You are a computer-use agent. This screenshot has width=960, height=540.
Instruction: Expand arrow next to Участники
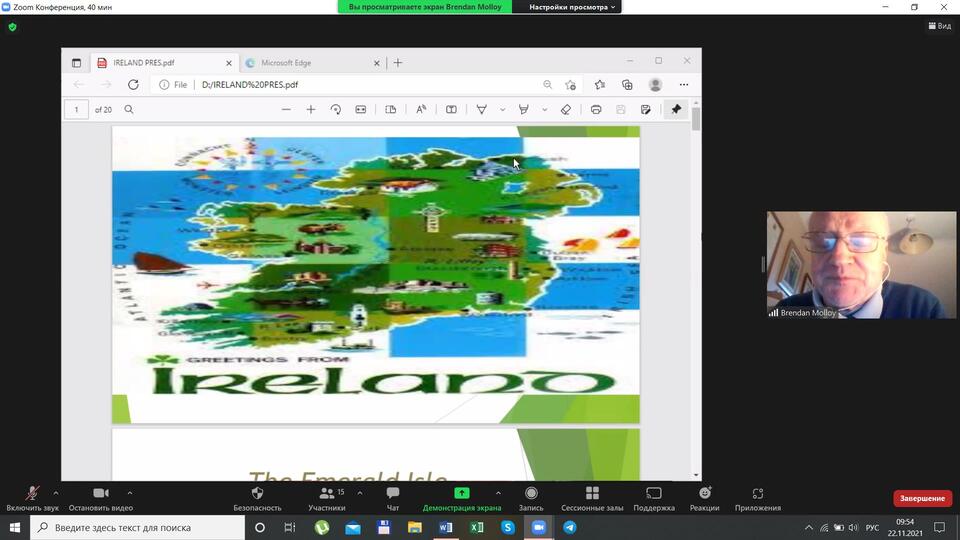pyautogui.click(x=360, y=493)
